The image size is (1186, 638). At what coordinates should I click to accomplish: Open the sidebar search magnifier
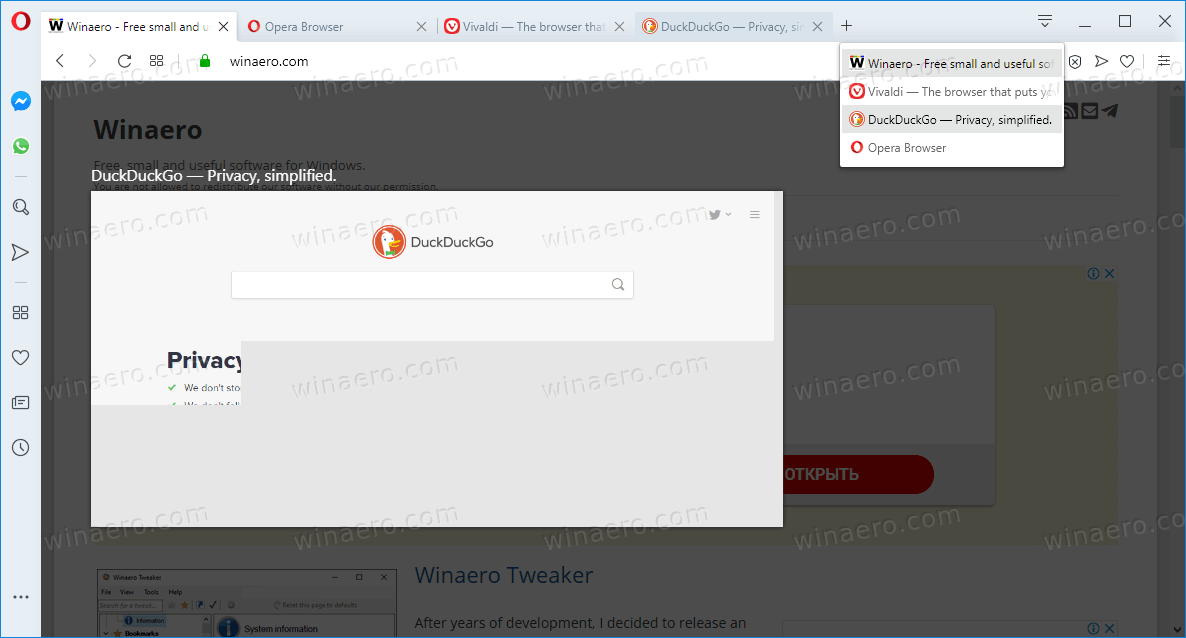[21, 207]
